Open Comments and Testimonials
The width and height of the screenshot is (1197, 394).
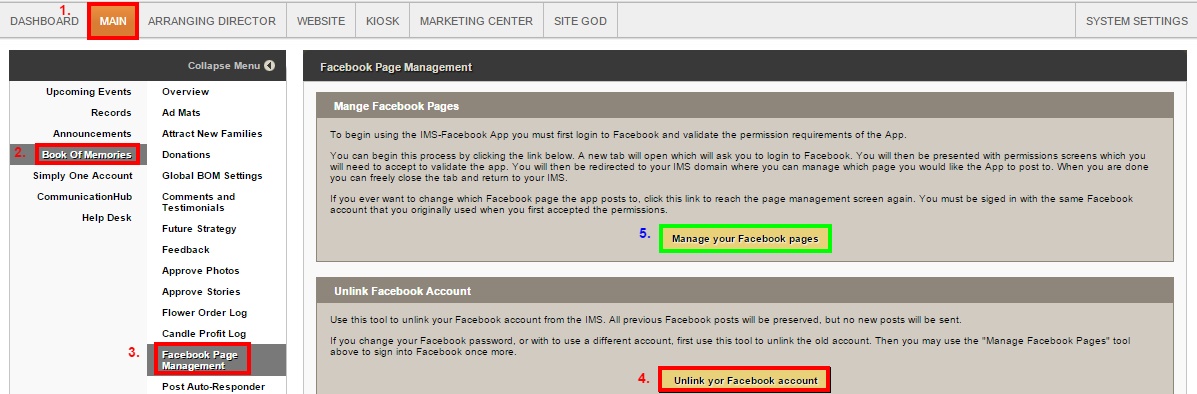[198, 202]
